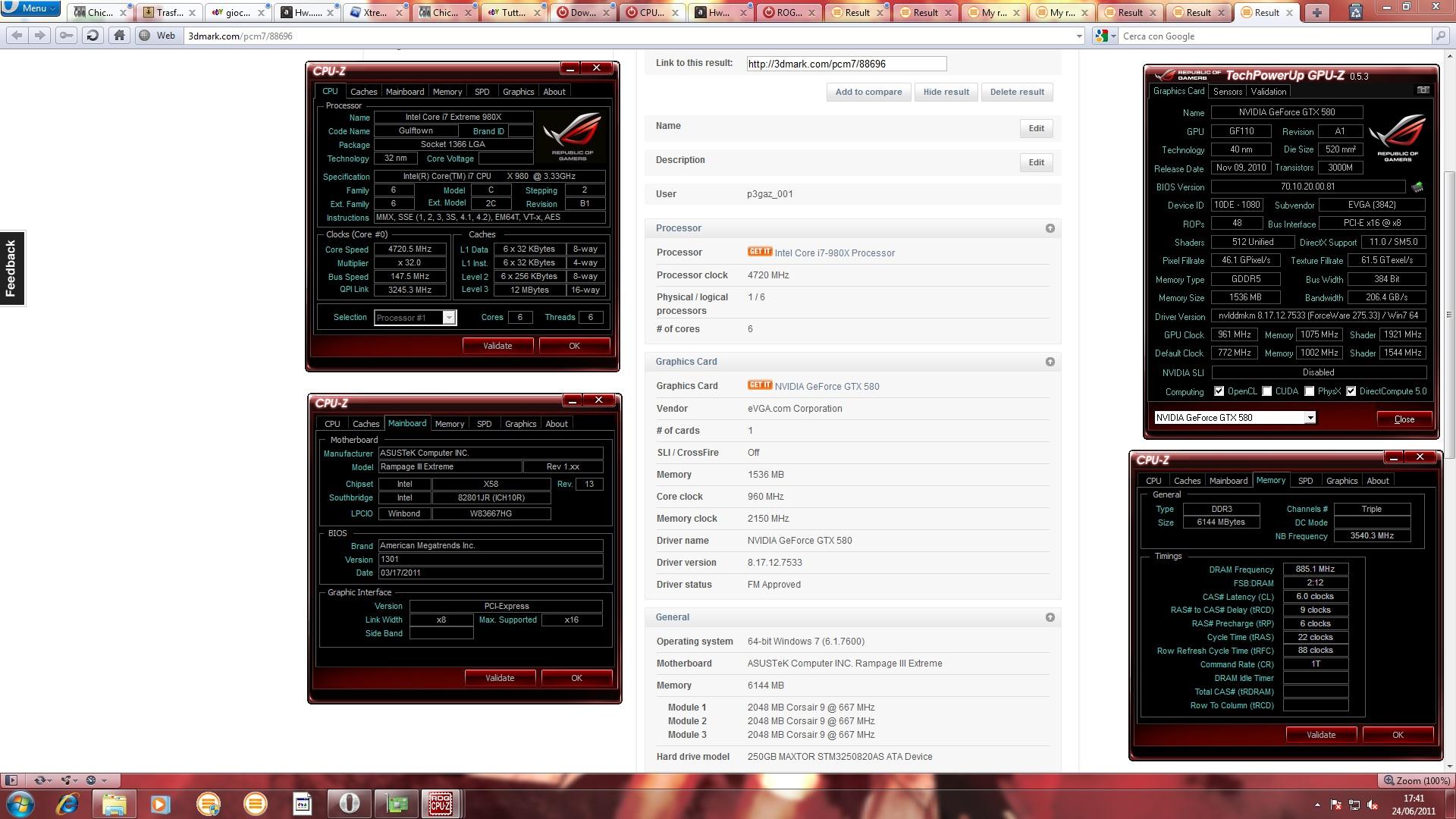Open Graphics tab in Mainboard CPU-Z window
The image size is (1456, 819).
point(520,424)
